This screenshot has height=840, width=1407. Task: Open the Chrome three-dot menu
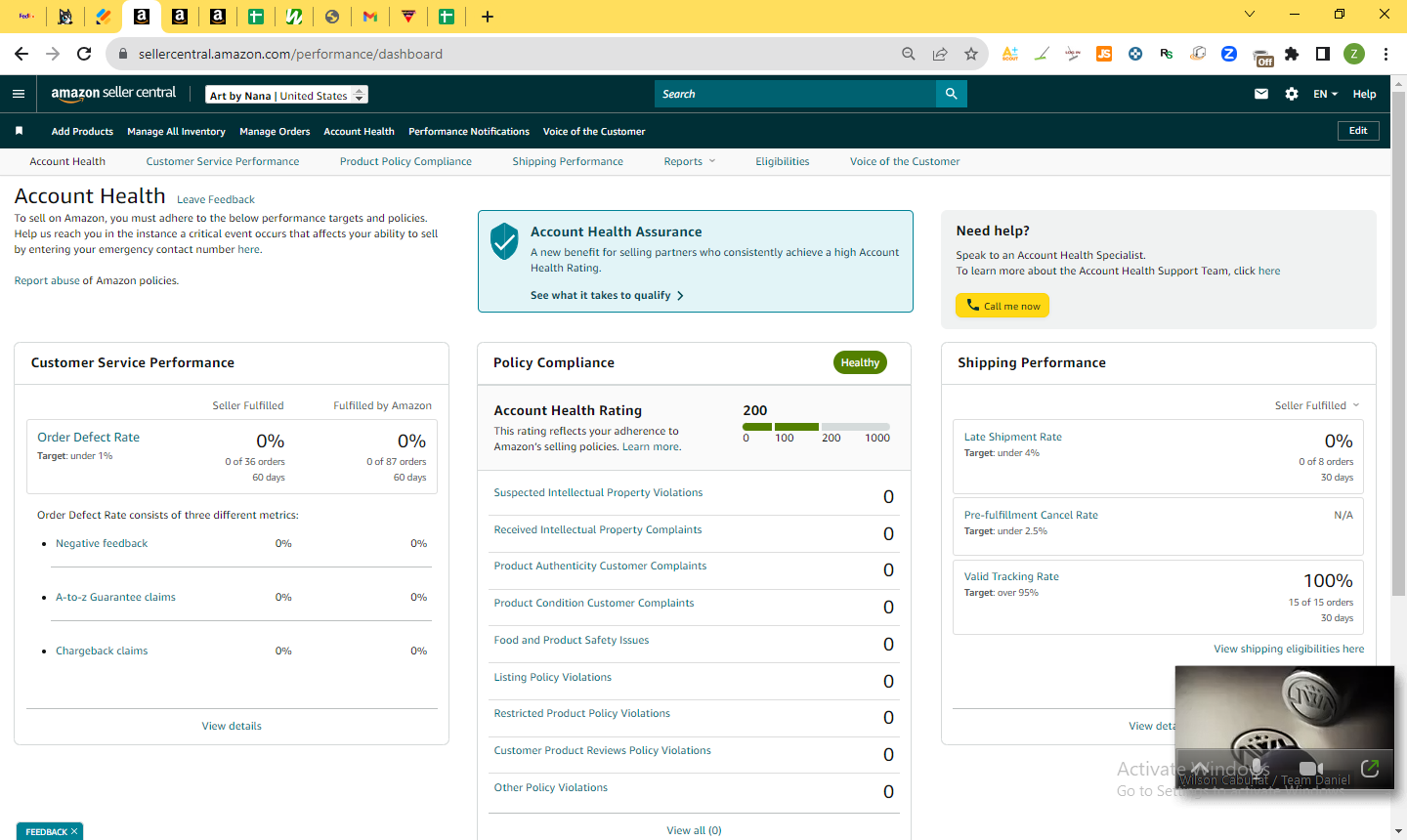click(1386, 54)
